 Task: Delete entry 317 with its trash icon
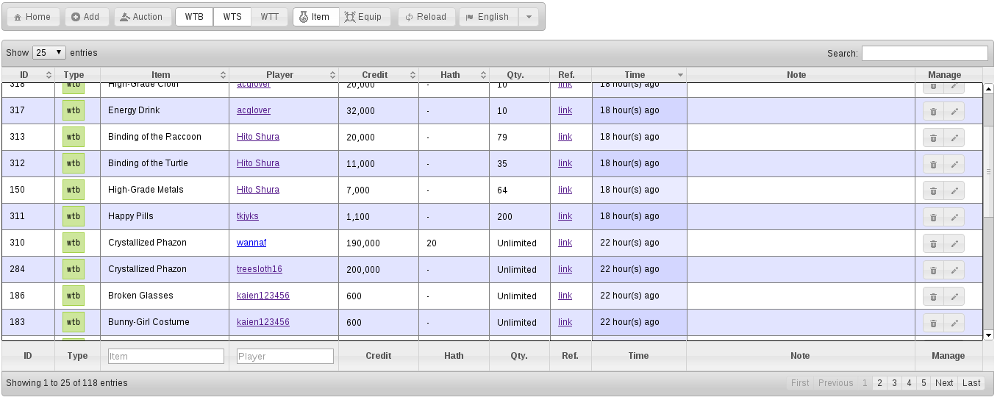tap(933, 112)
